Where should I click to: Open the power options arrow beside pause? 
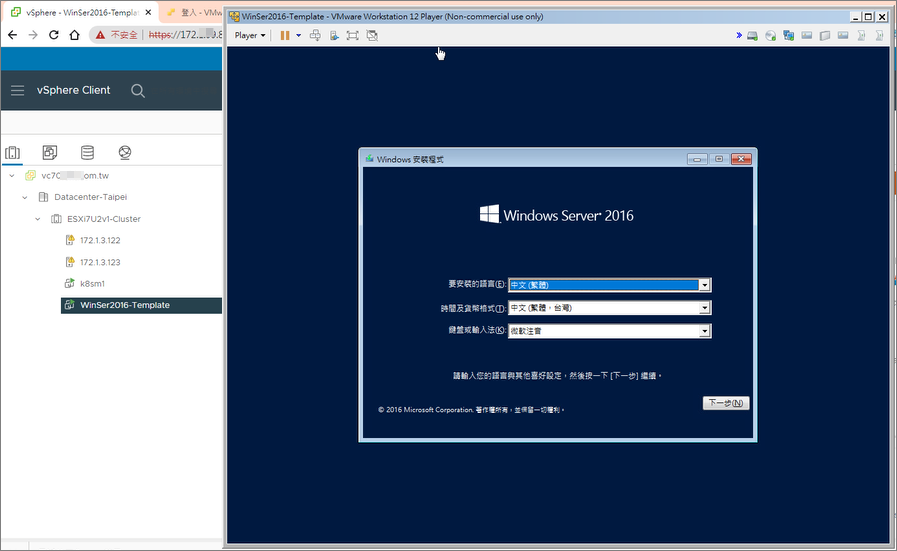(x=299, y=35)
